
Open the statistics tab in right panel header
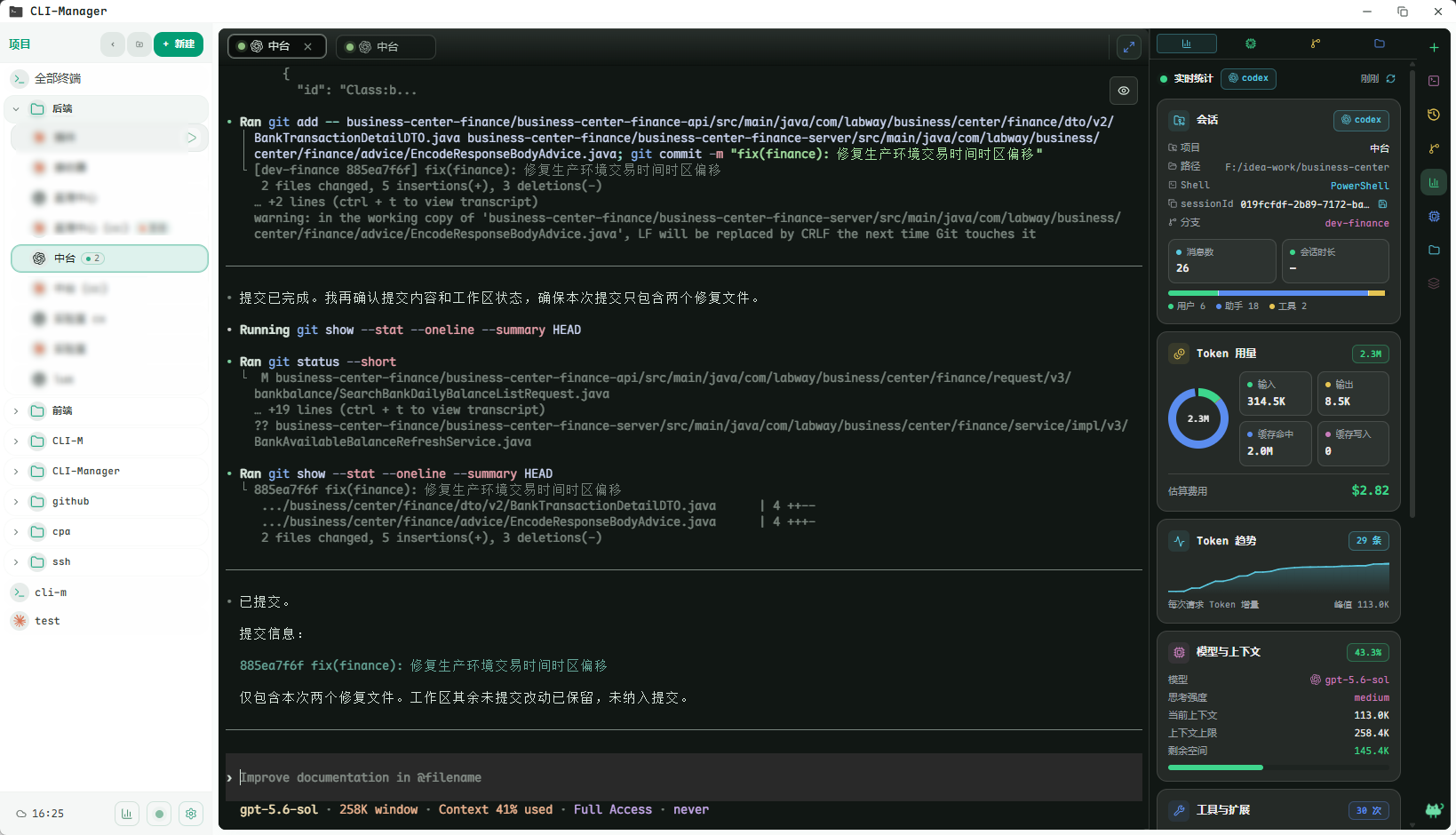point(1186,44)
